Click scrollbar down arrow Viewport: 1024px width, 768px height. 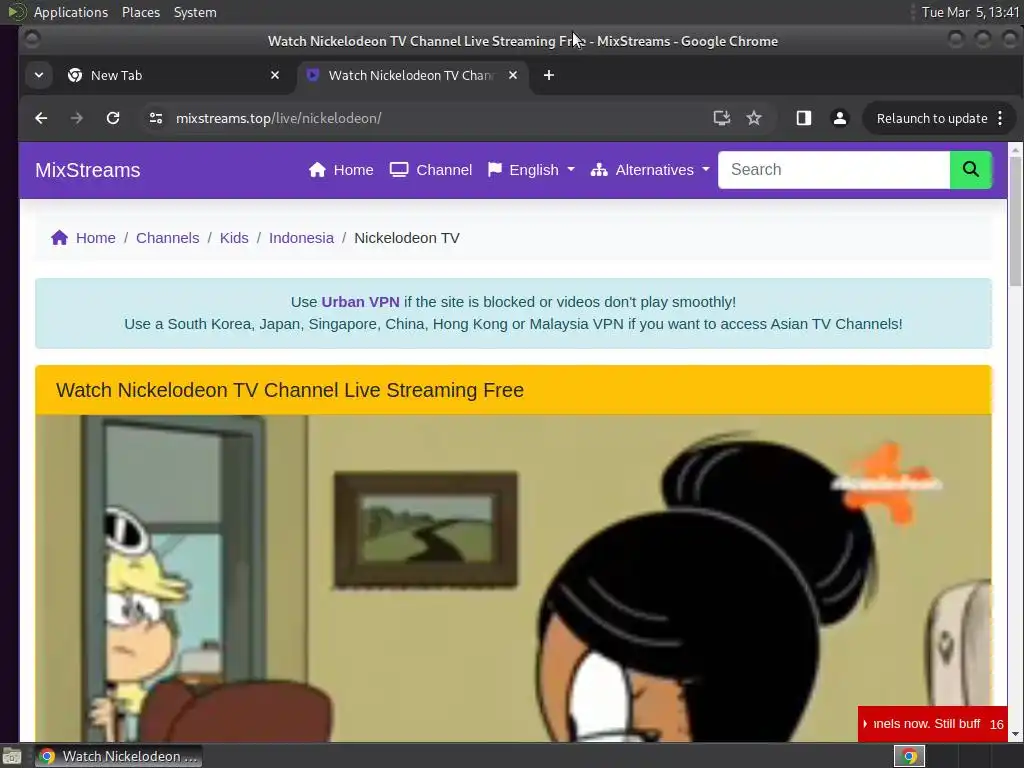click(x=1015, y=734)
